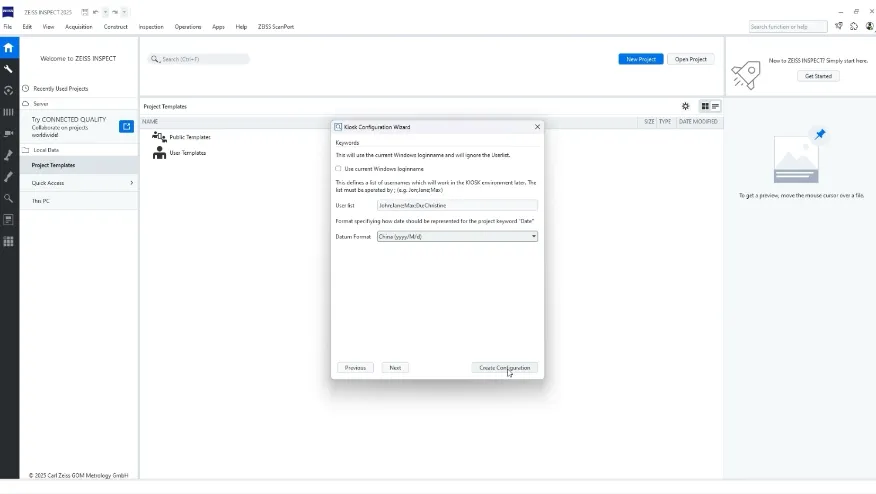The width and height of the screenshot is (876, 494).
Task: Click Next in the Kiosk wizard
Action: click(x=395, y=368)
